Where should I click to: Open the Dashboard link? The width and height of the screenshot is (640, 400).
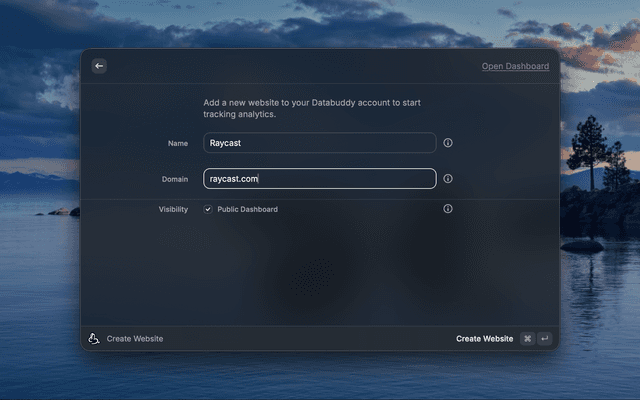[515, 67]
